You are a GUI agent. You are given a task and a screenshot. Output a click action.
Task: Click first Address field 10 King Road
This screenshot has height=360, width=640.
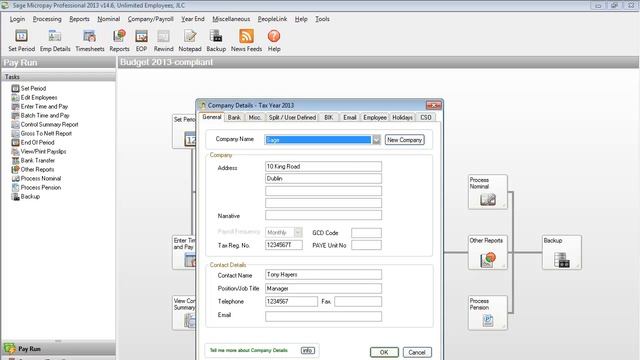pyautogui.click(x=323, y=167)
